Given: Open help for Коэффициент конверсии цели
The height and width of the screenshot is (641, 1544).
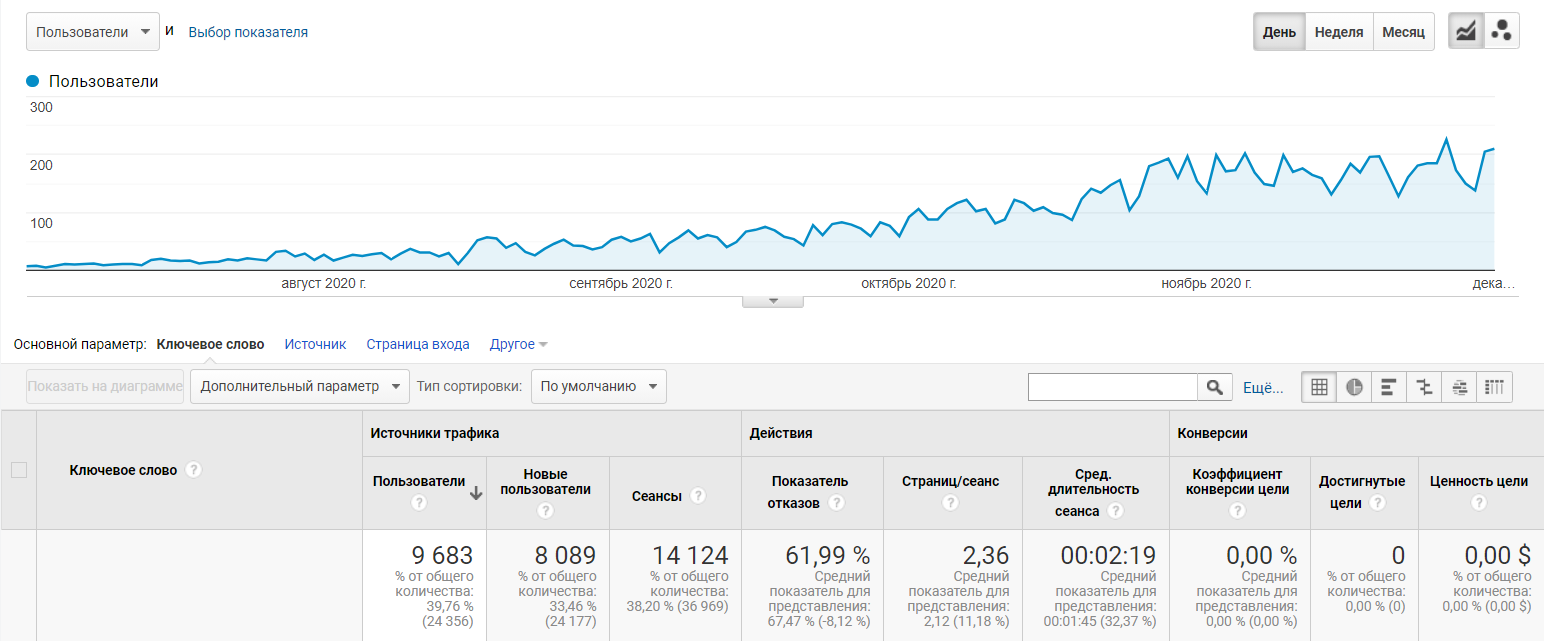Looking at the screenshot, I should click(1238, 511).
